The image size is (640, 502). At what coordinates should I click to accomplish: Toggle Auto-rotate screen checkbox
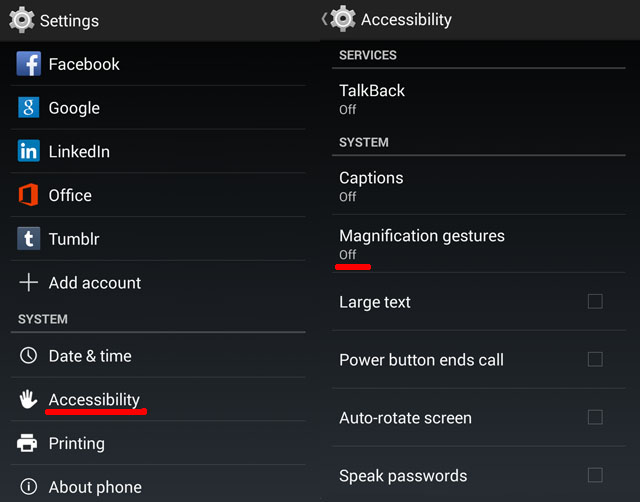[x=595, y=418]
